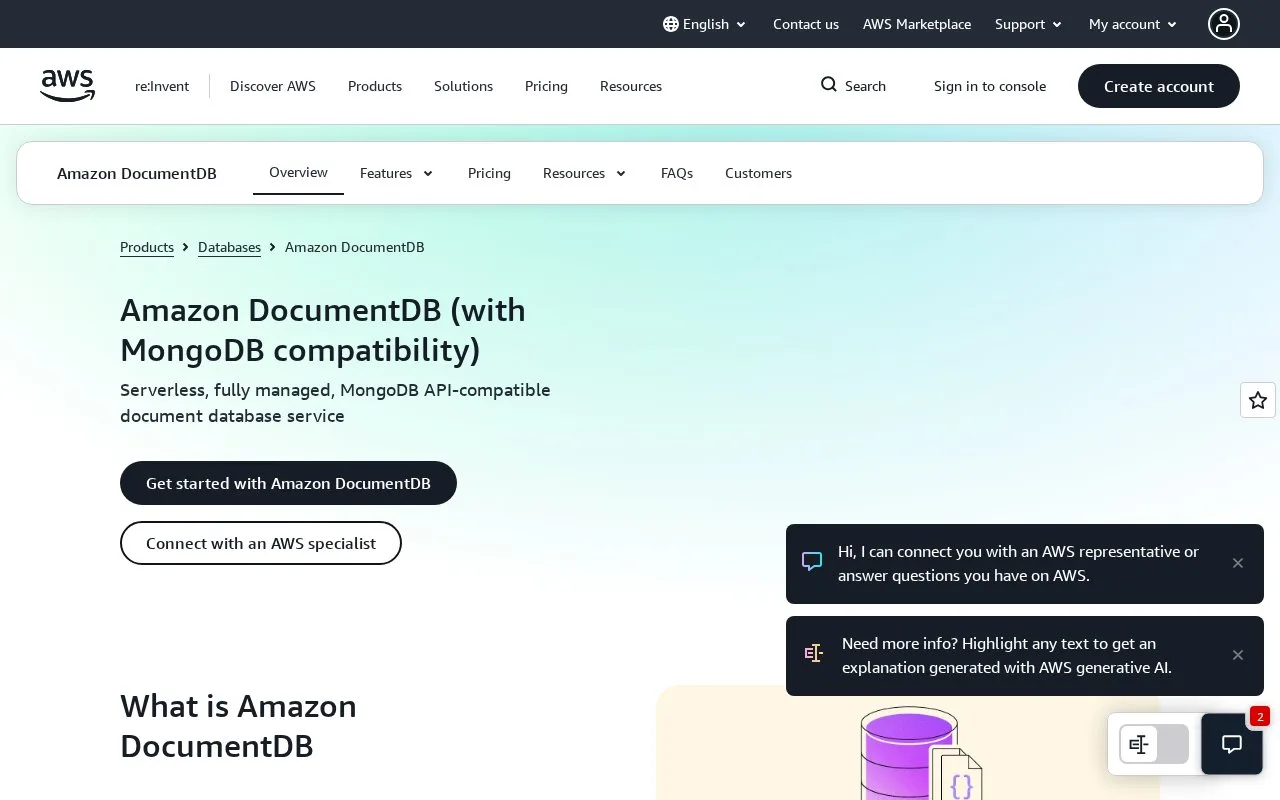Open Resources in the main navigation bar
The image size is (1280, 800).
[x=631, y=86]
